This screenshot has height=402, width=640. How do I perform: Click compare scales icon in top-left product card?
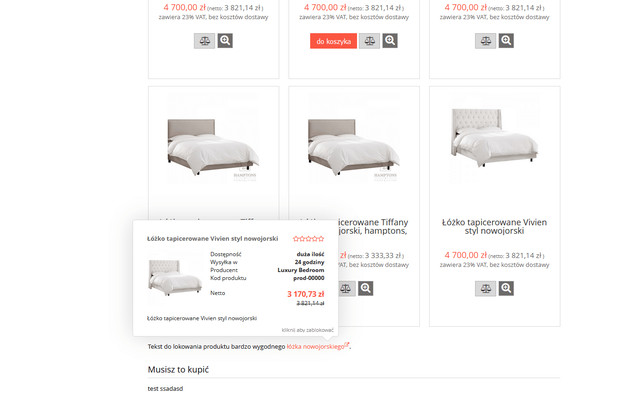pyautogui.click(x=204, y=41)
